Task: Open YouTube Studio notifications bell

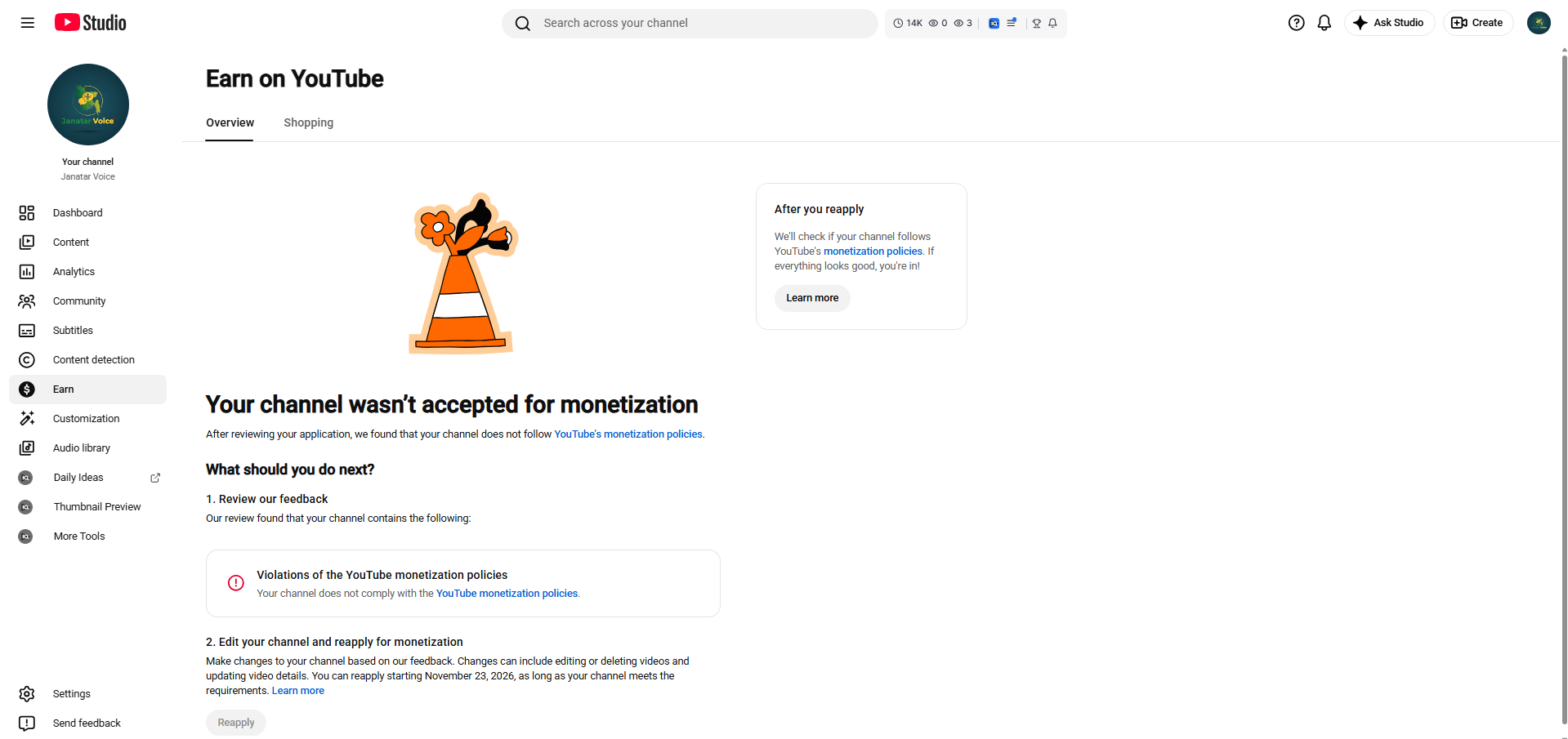Action: [1325, 23]
